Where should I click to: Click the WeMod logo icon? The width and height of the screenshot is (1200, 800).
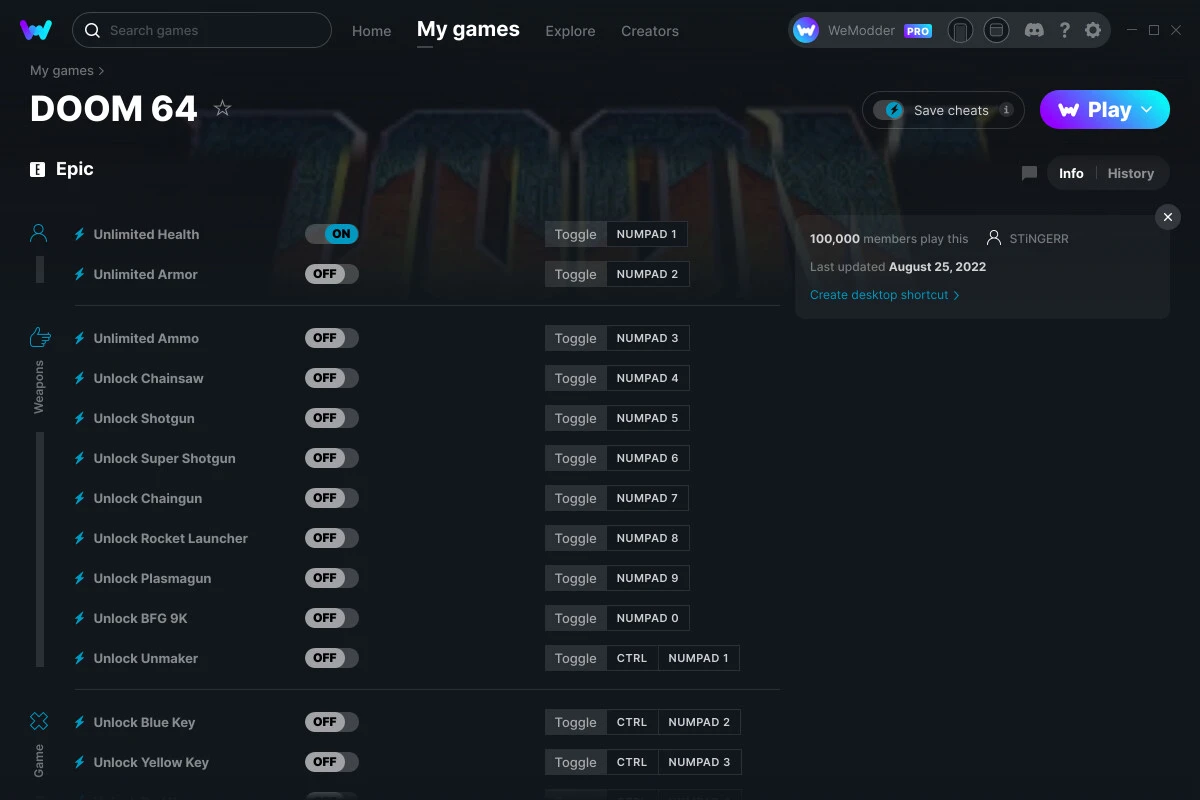coord(36,30)
